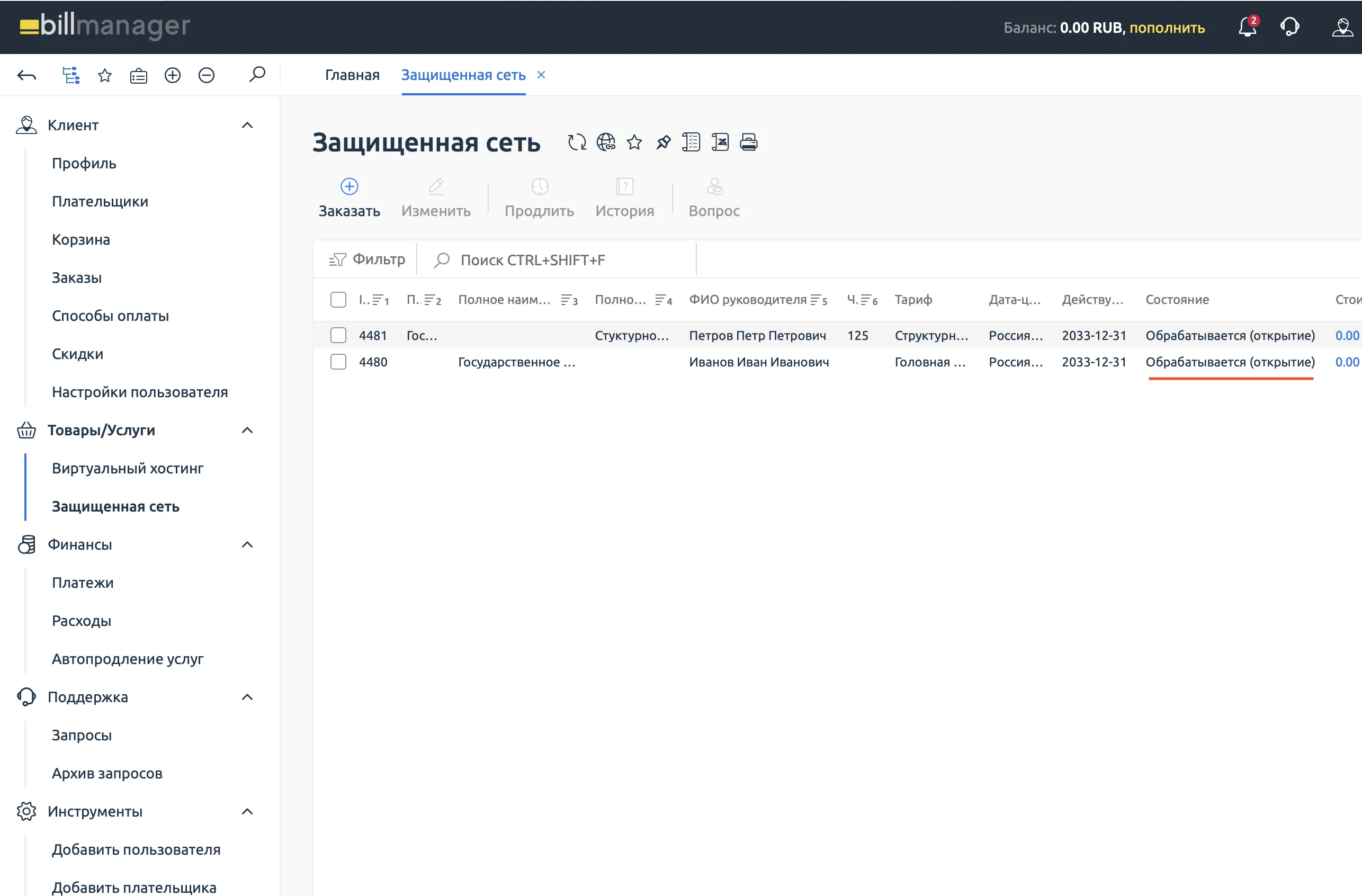The width and height of the screenshot is (1362, 896).
Task: Click cell Иванов Иван Иванович
Action: 759,362
